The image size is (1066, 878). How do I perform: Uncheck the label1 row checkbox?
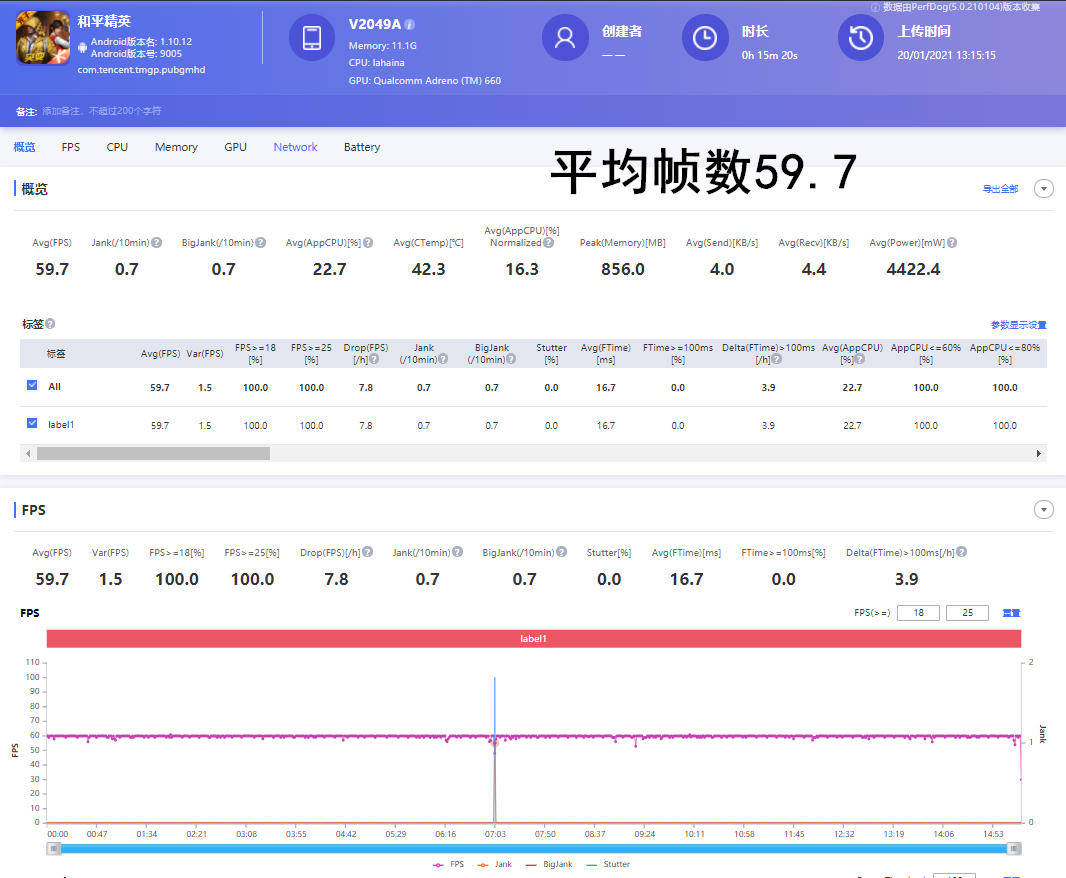pyautogui.click(x=32, y=424)
